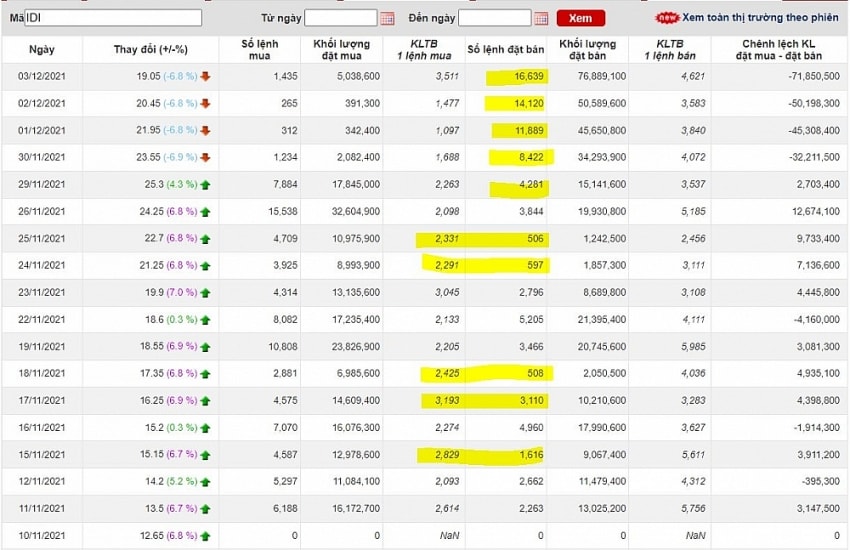Click the green up arrow for 26/11/2021
850x550 pixels.
pos(205,212)
